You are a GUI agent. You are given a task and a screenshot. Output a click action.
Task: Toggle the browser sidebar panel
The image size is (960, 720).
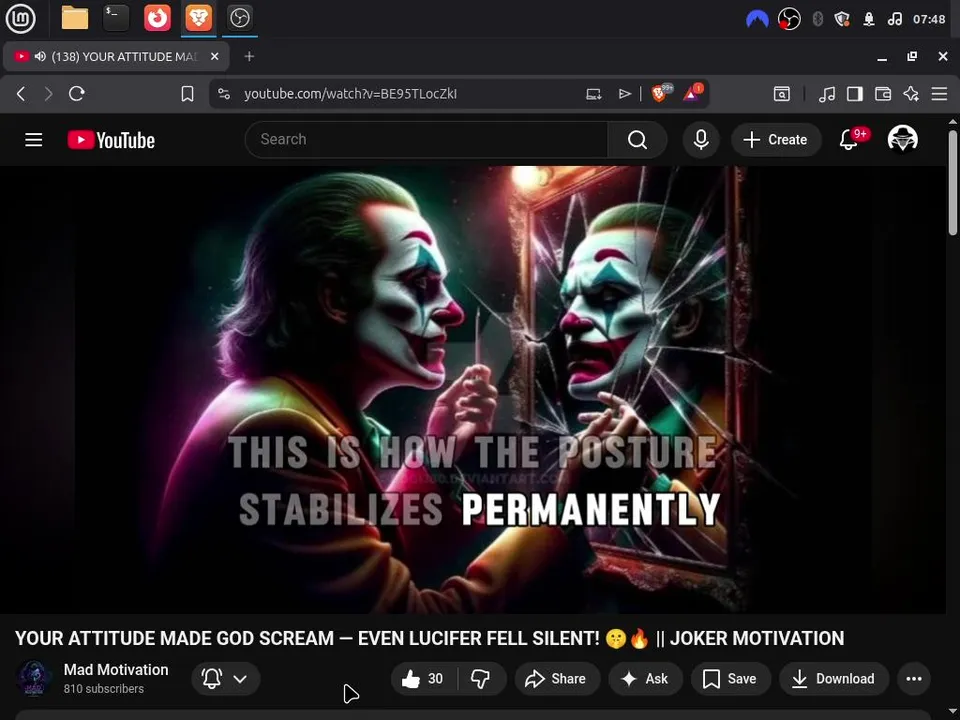coord(855,94)
